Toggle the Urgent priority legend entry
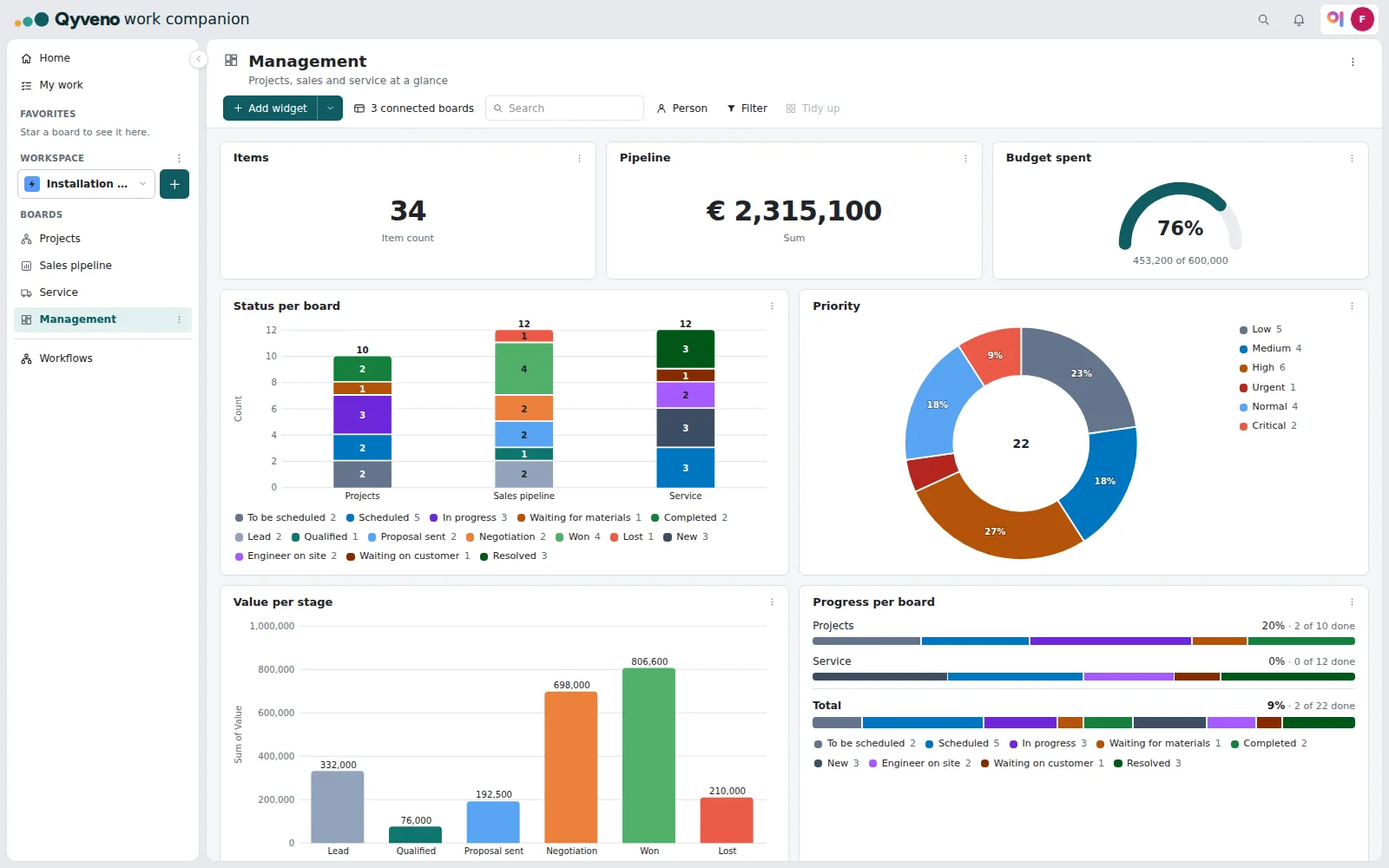The height and width of the screenshot is (868, 1389). coord(1267,388)
